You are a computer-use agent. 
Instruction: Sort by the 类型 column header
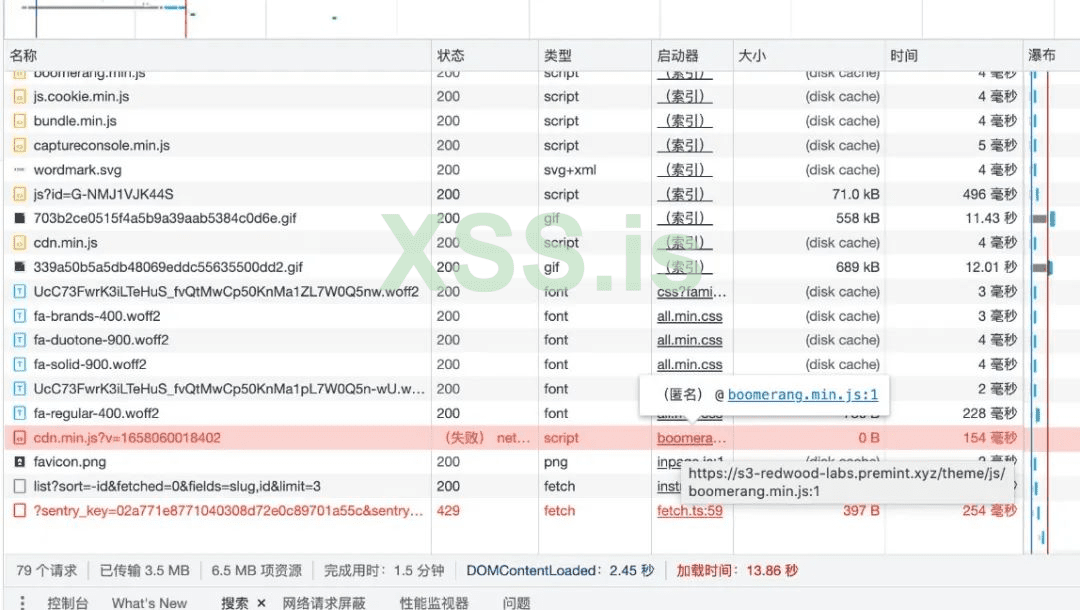[594, 56]
